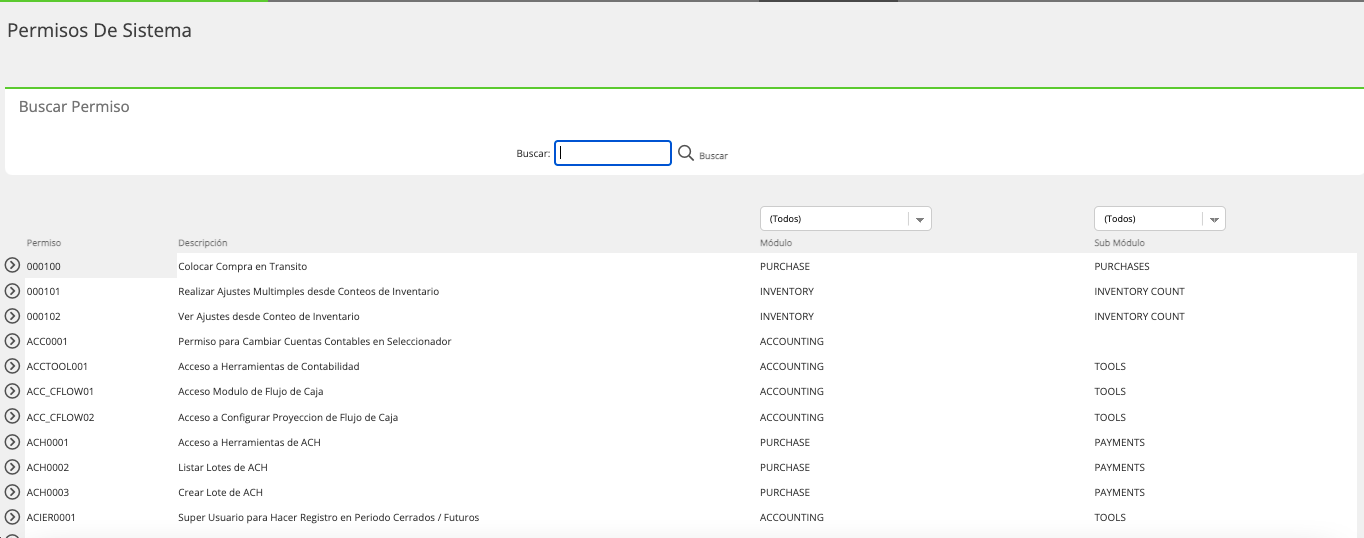
Task: Click ACCOUNTING module cell in row ACC0001
Action: 792,342
